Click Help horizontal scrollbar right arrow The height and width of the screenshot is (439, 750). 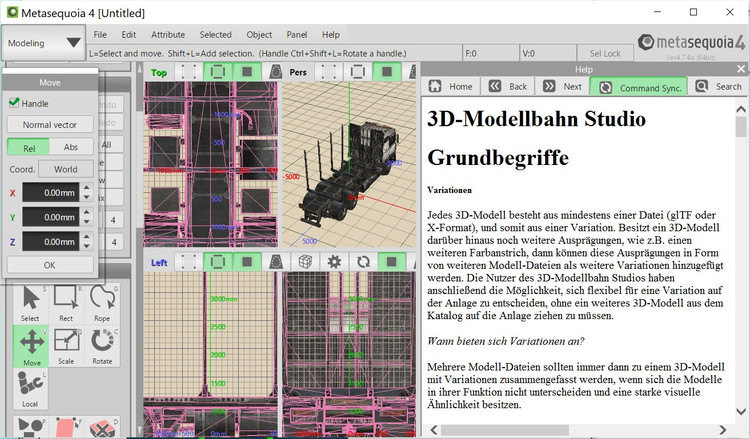[x=723, y=429]
